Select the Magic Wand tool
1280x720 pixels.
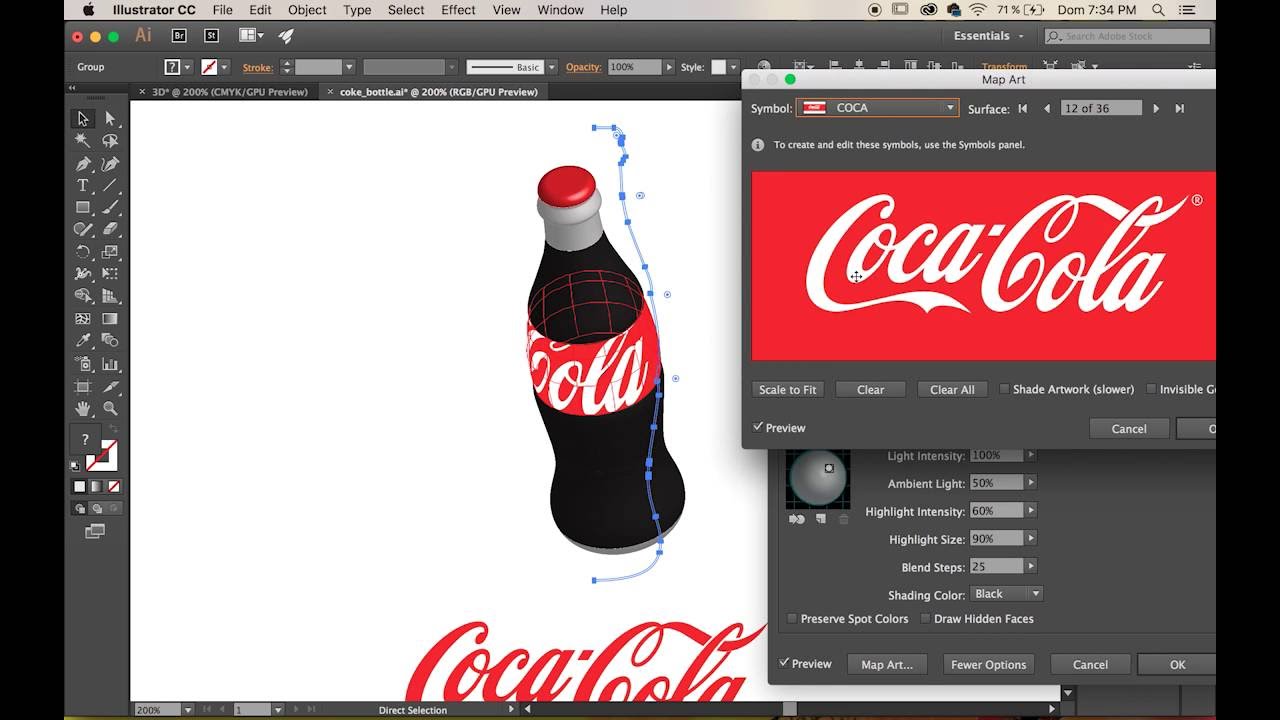pos(83,141)
